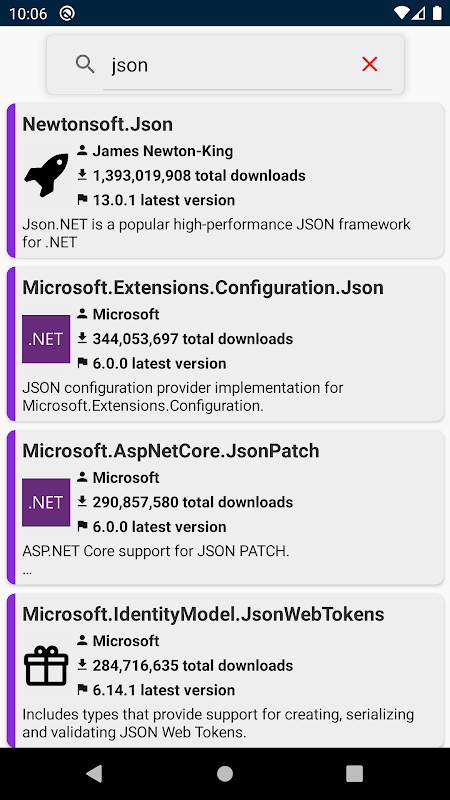The width and height of the screenshot is (450, 800).
Task: Open Microsoft.Extensions.Configuration.Json package
Action: point(203,288)
